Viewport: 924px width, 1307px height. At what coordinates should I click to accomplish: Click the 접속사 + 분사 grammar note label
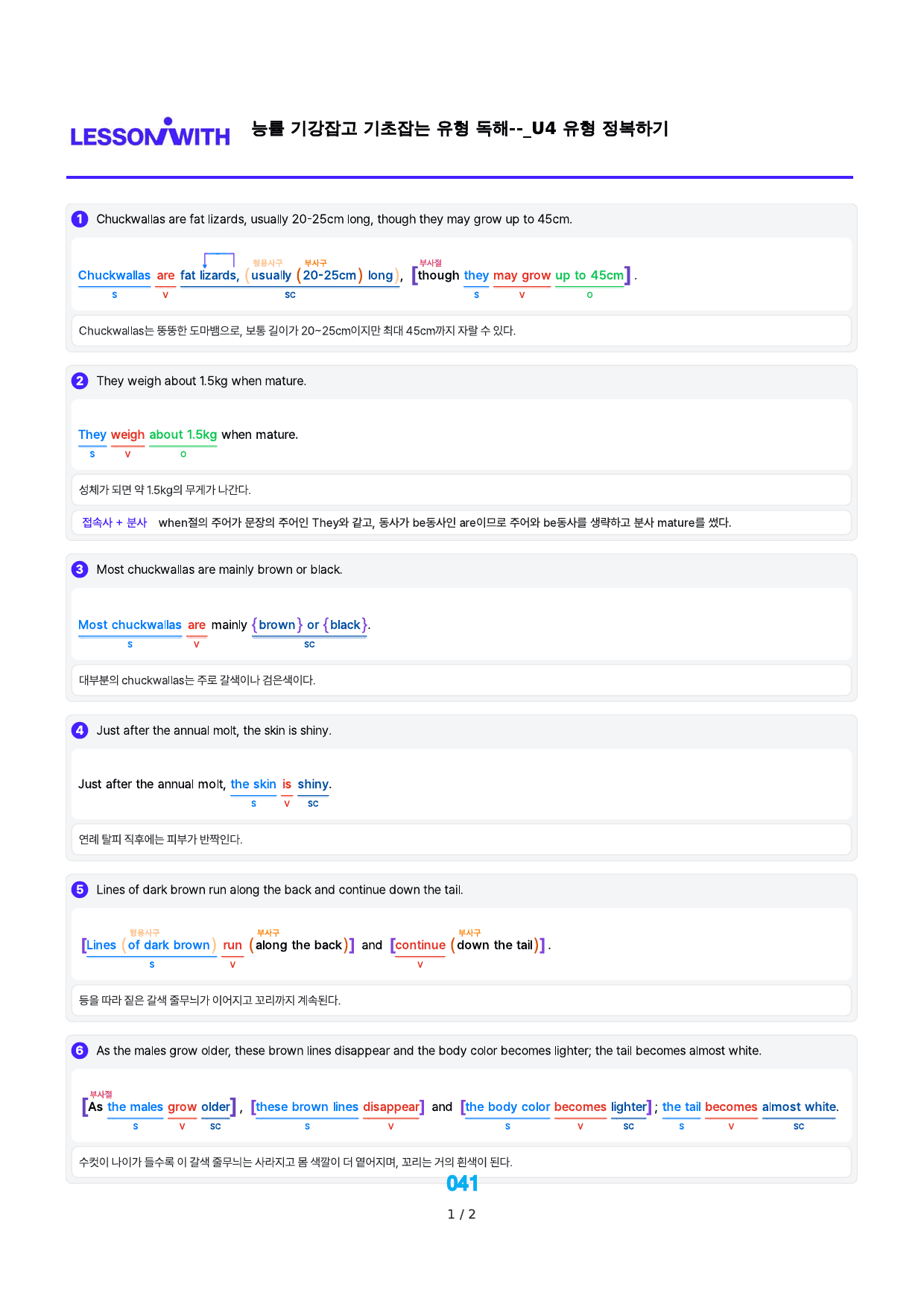pos(115,522)
